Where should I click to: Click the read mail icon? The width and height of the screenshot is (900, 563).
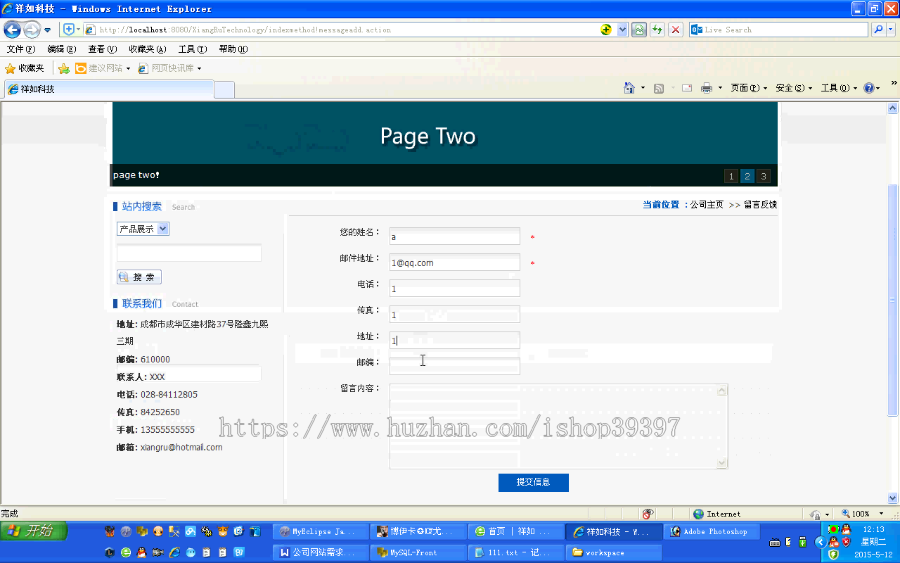click(686, 88)
